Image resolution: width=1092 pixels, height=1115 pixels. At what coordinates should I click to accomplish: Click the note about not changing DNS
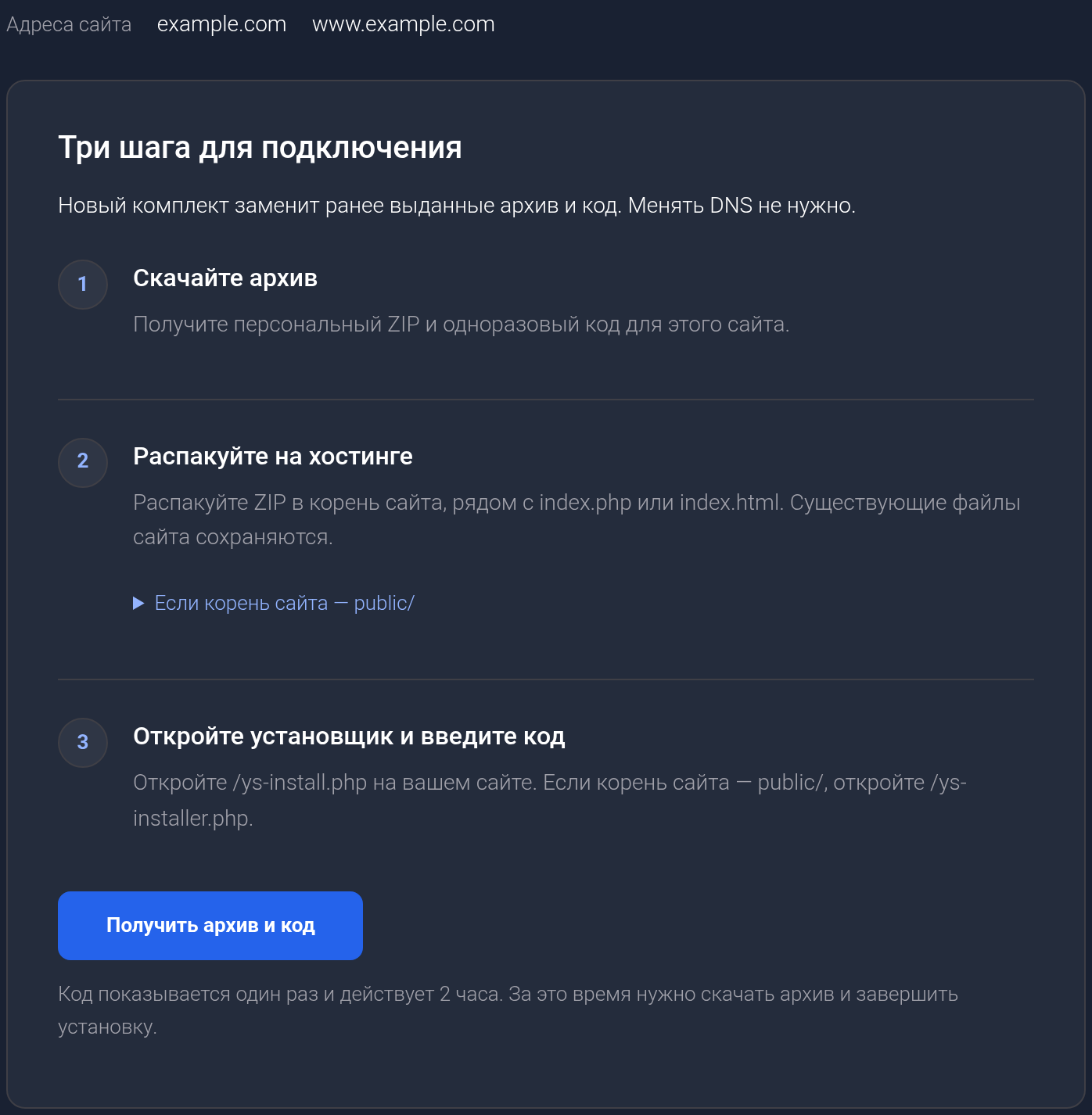(x=457, y=206)
